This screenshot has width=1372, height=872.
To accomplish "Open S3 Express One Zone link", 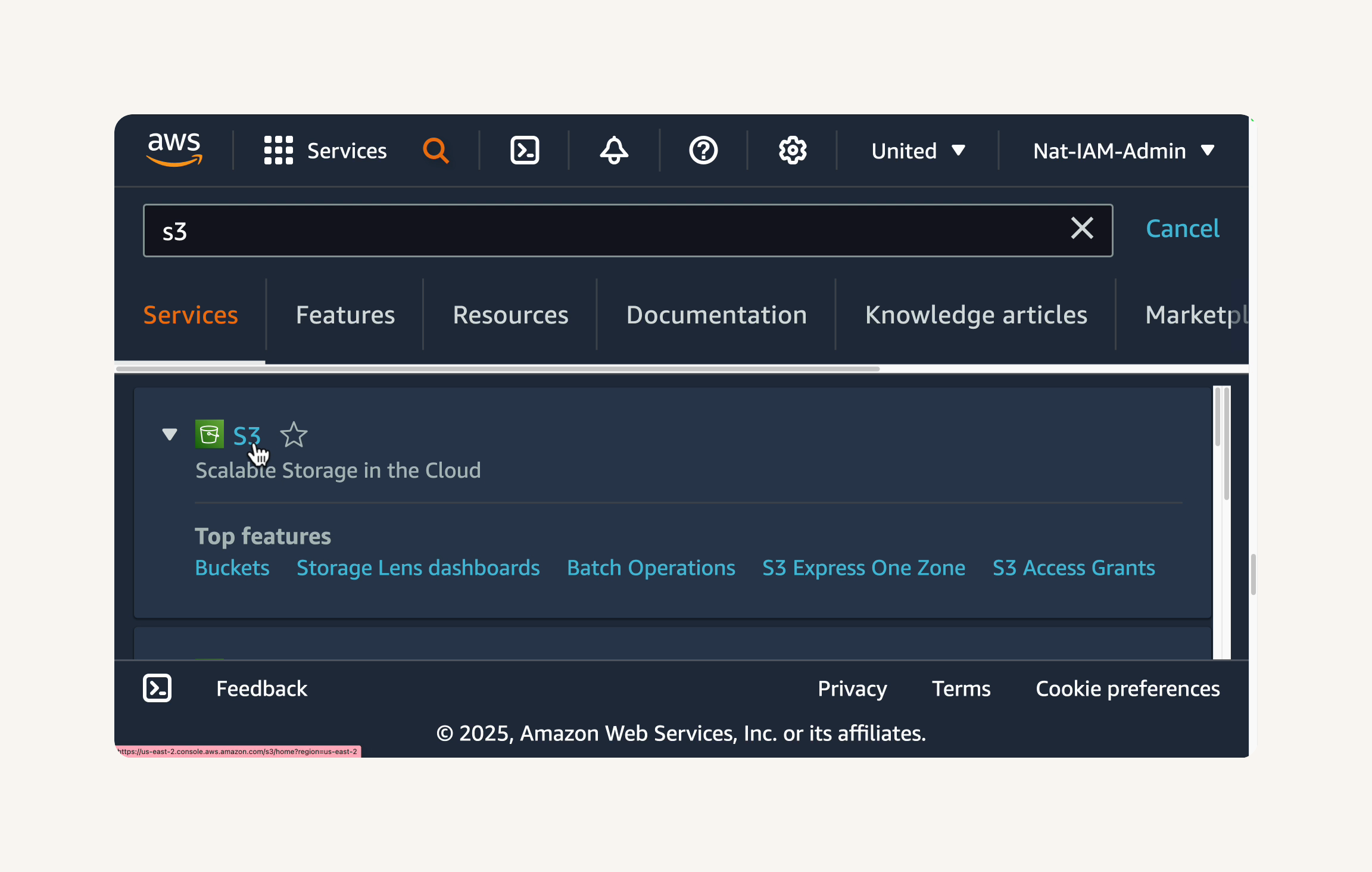I will click(x=863, y=568).
